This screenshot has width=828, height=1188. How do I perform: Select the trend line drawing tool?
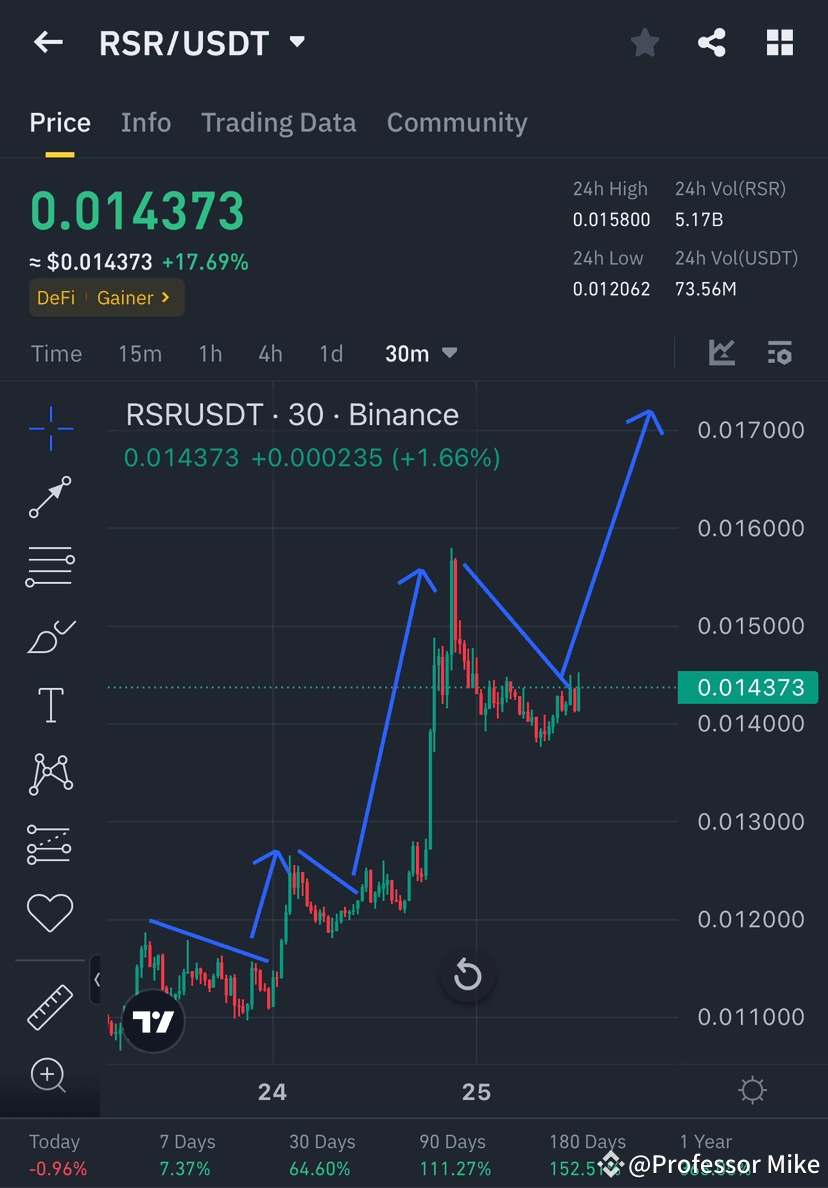(49, 497)
